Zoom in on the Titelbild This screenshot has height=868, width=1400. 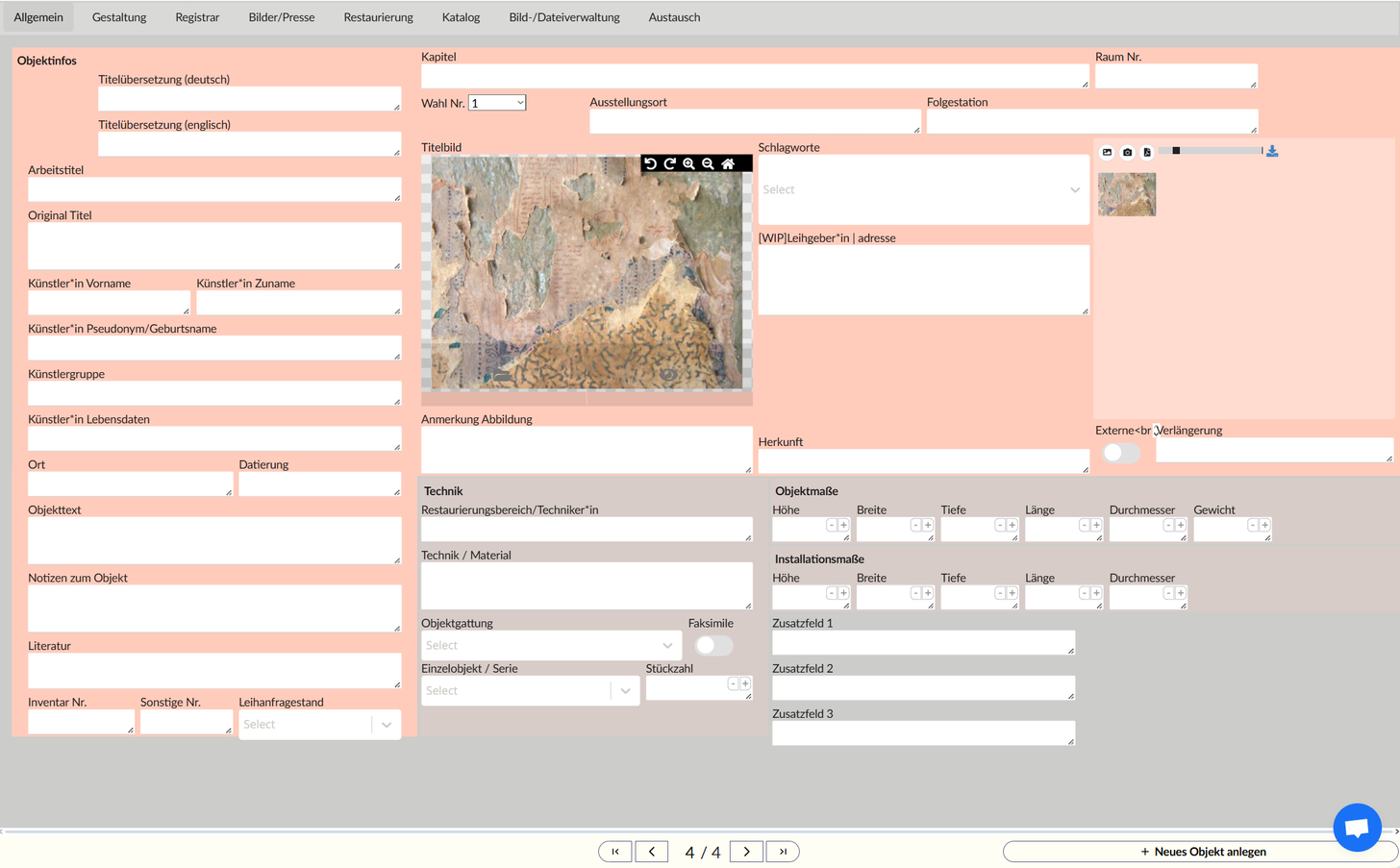pyautogui.click(x=689, y=164)
